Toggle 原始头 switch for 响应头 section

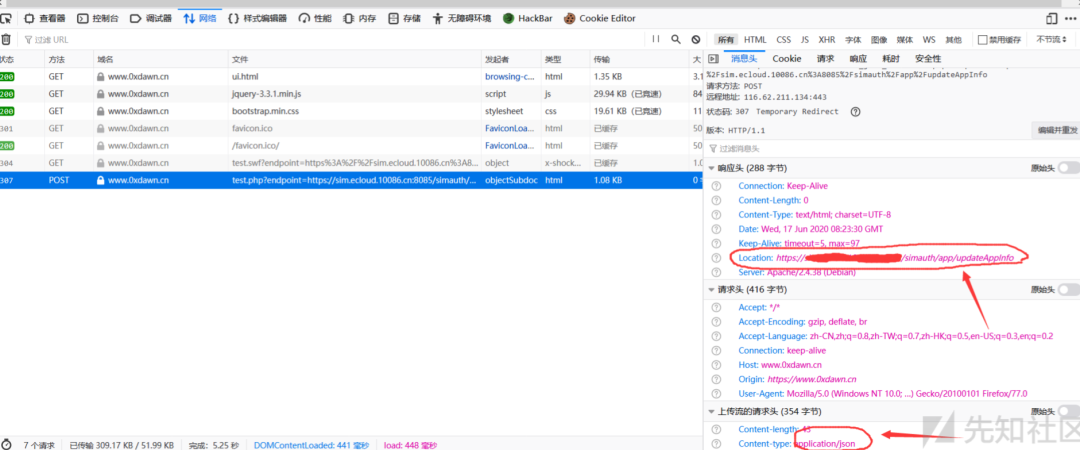1068,167
